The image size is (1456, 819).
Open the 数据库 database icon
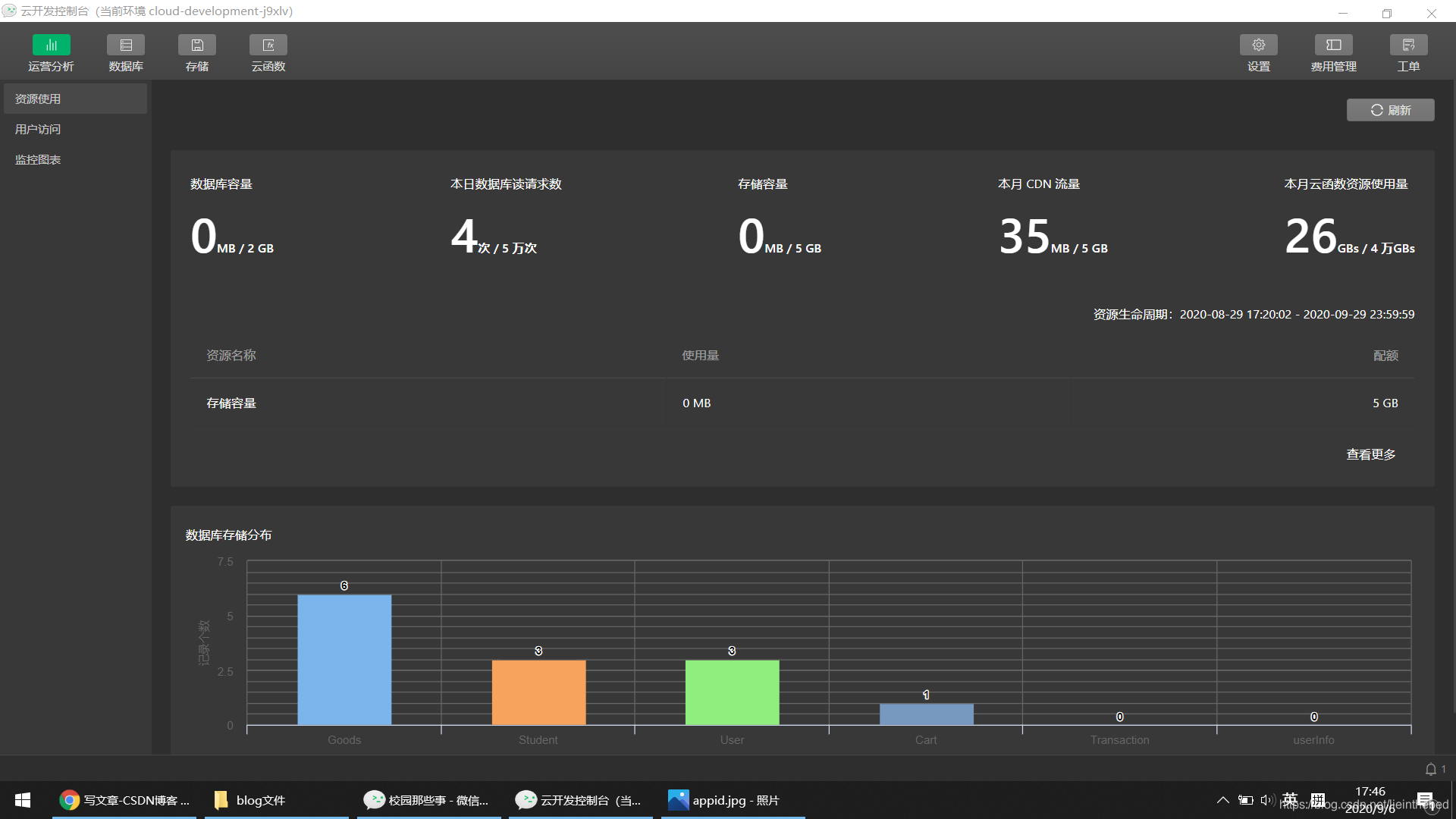pos(126,45)
